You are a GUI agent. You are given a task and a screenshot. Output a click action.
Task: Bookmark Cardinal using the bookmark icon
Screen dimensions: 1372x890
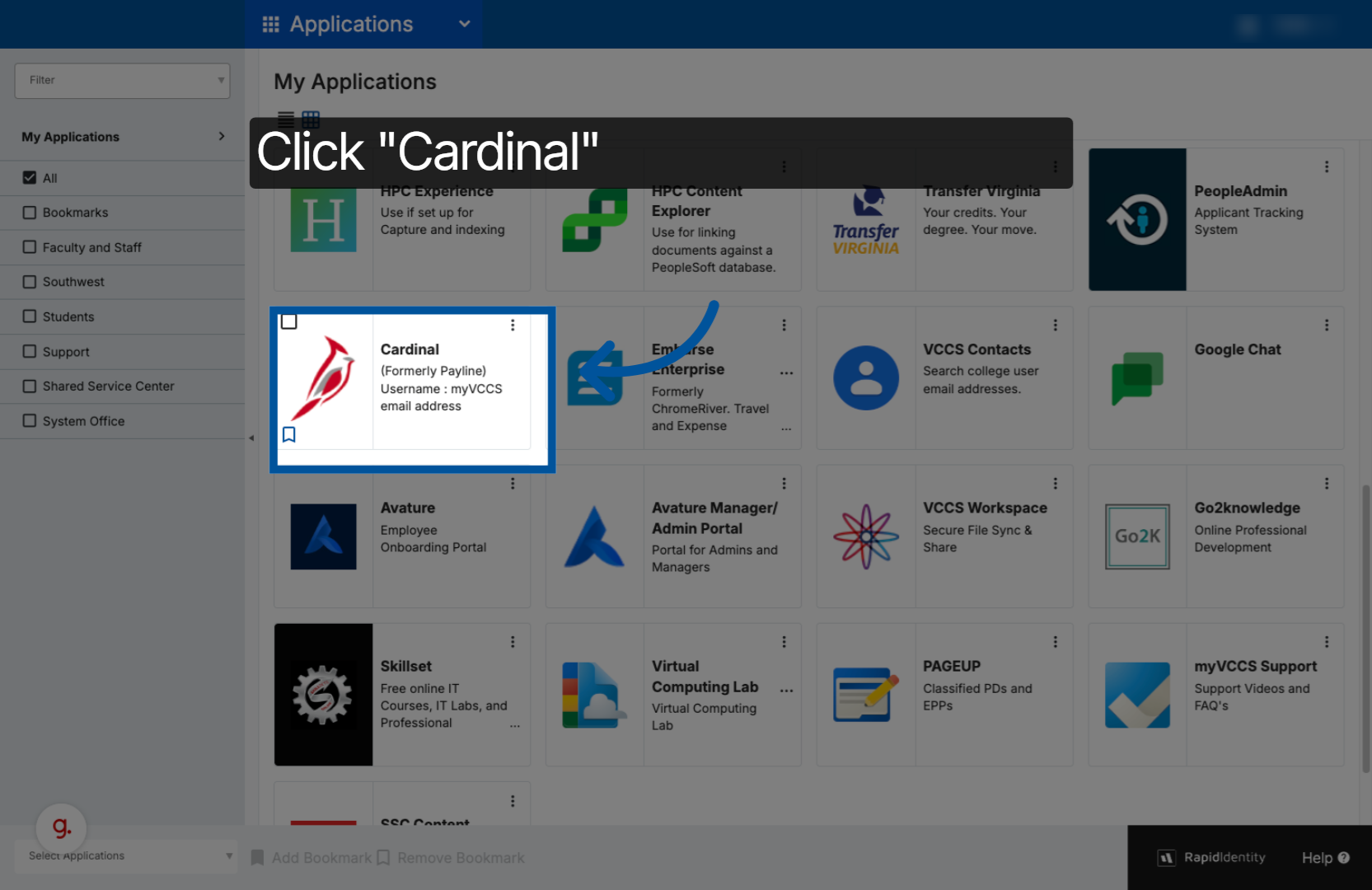point(289,434)
